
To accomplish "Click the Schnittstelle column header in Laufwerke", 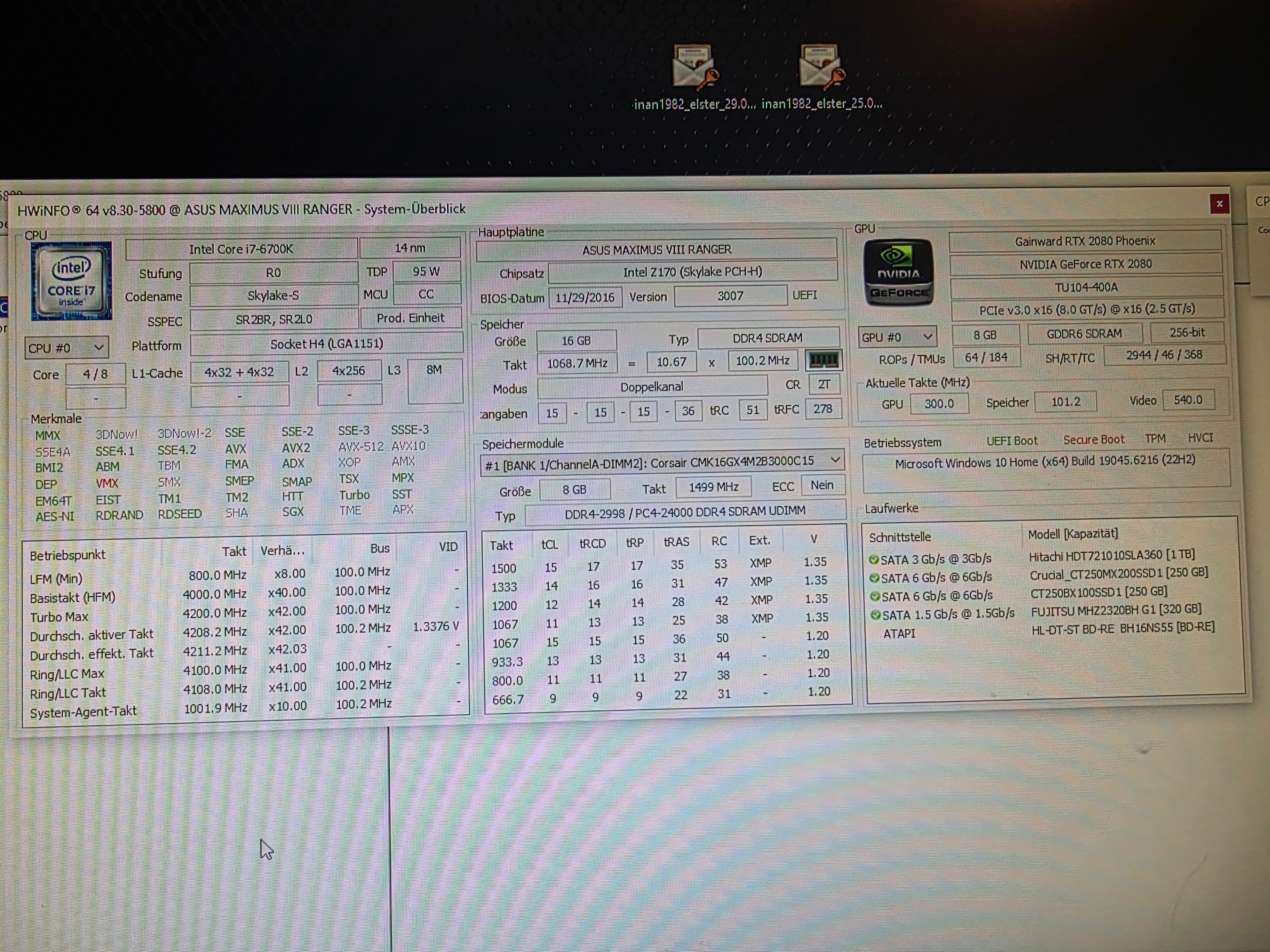I will click(900, 537).
